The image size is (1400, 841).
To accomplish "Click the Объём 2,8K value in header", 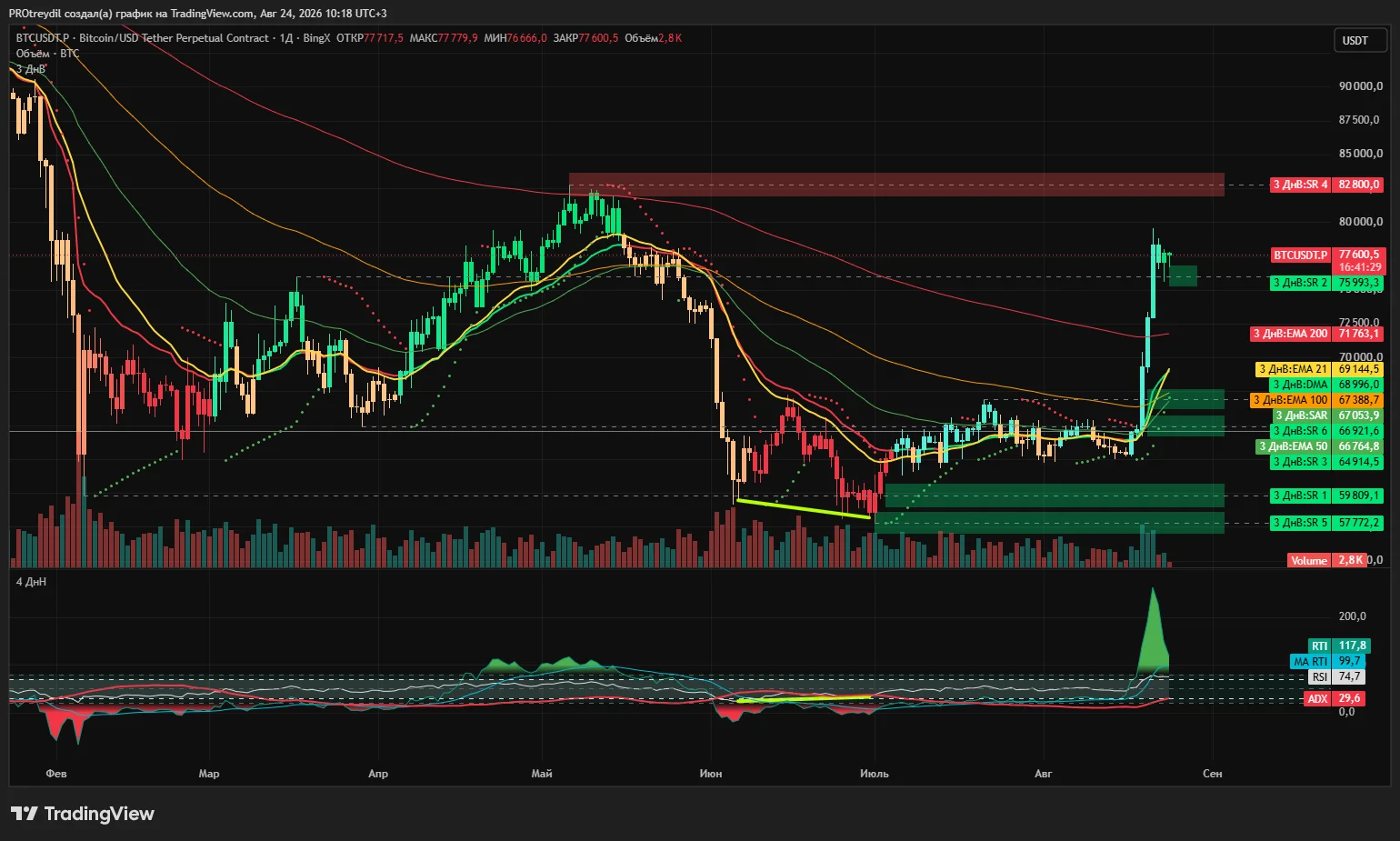I will coord(653,38).
